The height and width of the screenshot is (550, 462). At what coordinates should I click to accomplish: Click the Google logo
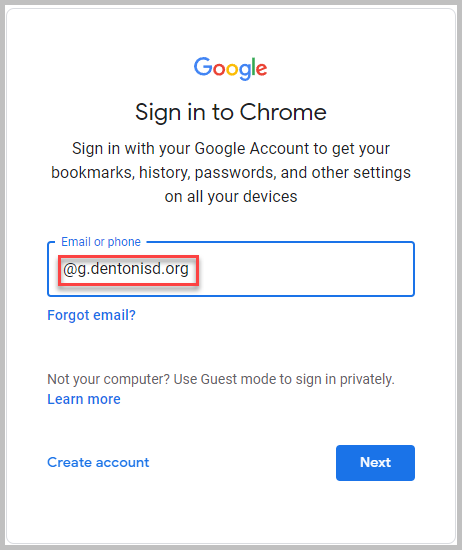230,68
